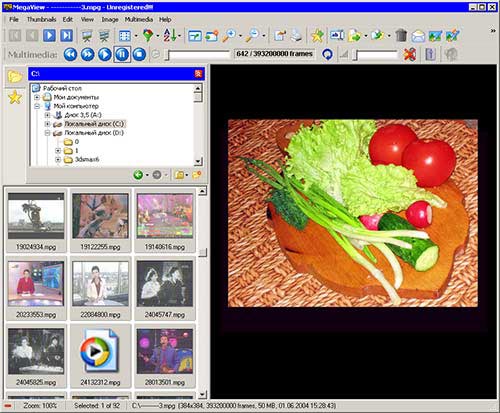
Task: Open the zoom in dropdown arrow
Action: pos(240,36)
